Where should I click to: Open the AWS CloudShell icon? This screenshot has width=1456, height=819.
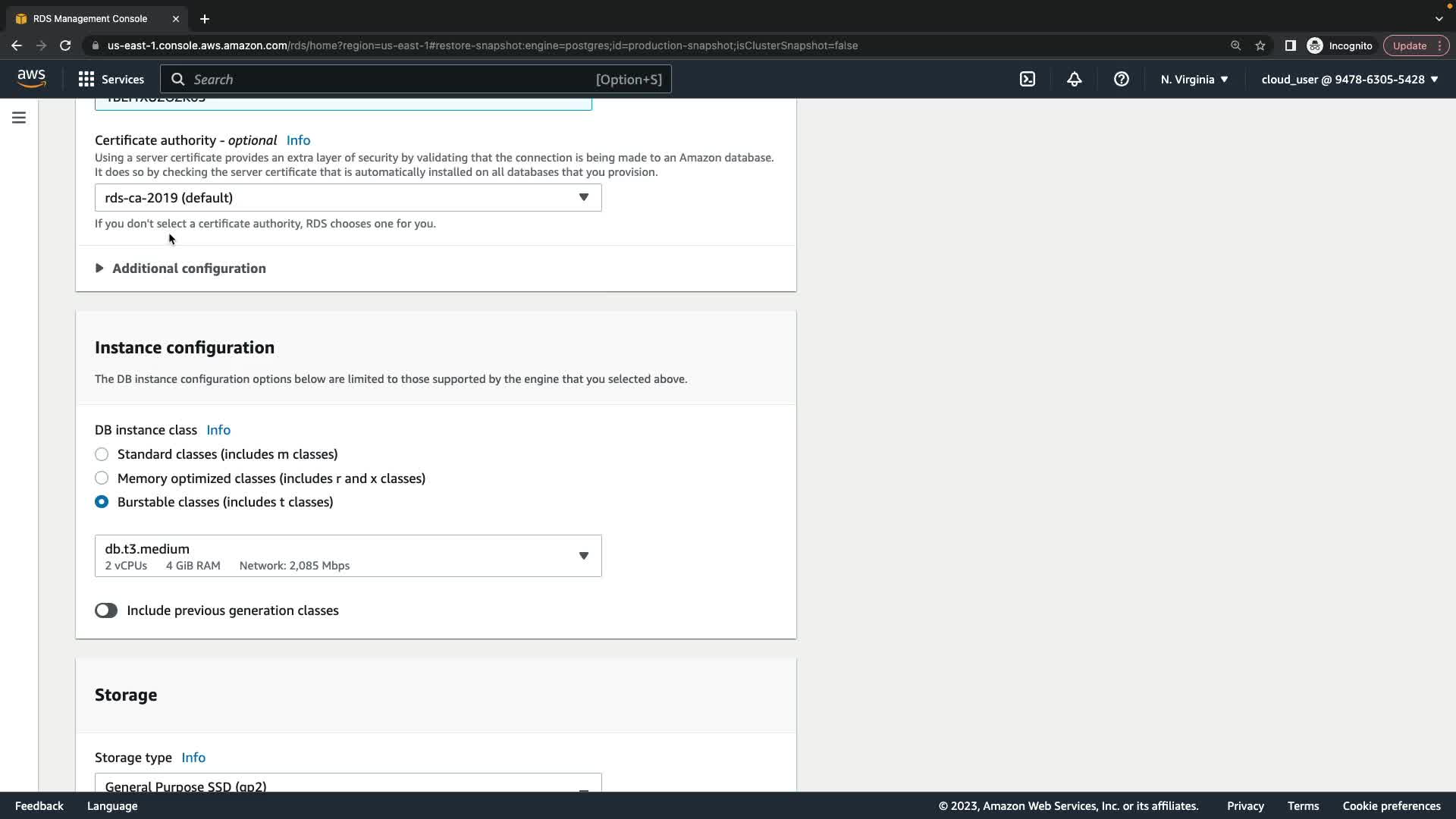tap(1028, 79)
